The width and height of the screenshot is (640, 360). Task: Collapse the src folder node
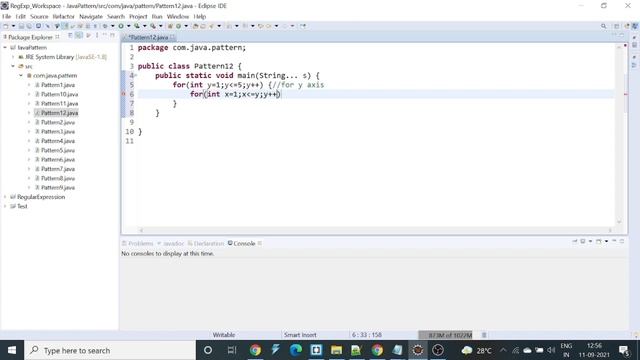click(x=13, y=66)
